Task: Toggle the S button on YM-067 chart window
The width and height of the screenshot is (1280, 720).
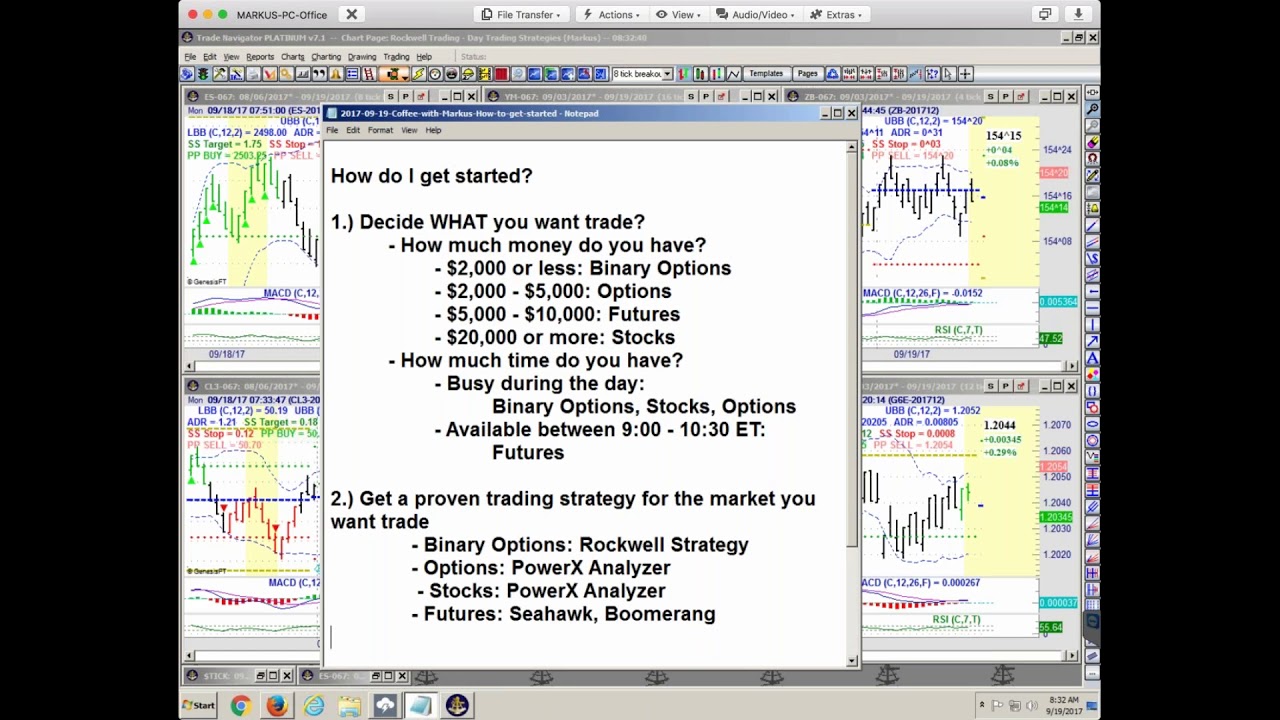Action: [x=690, y=96]
